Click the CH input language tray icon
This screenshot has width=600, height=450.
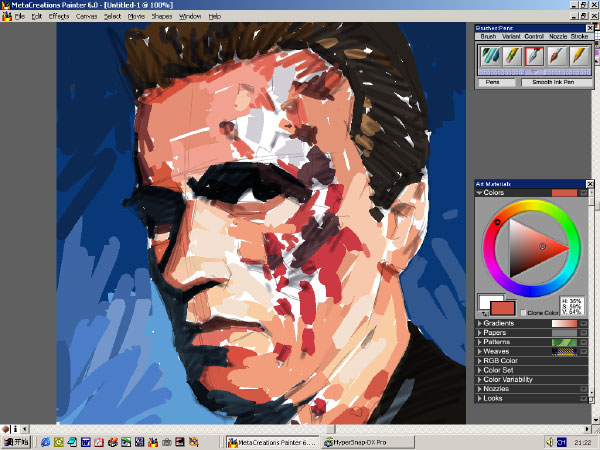coord(561,442)
